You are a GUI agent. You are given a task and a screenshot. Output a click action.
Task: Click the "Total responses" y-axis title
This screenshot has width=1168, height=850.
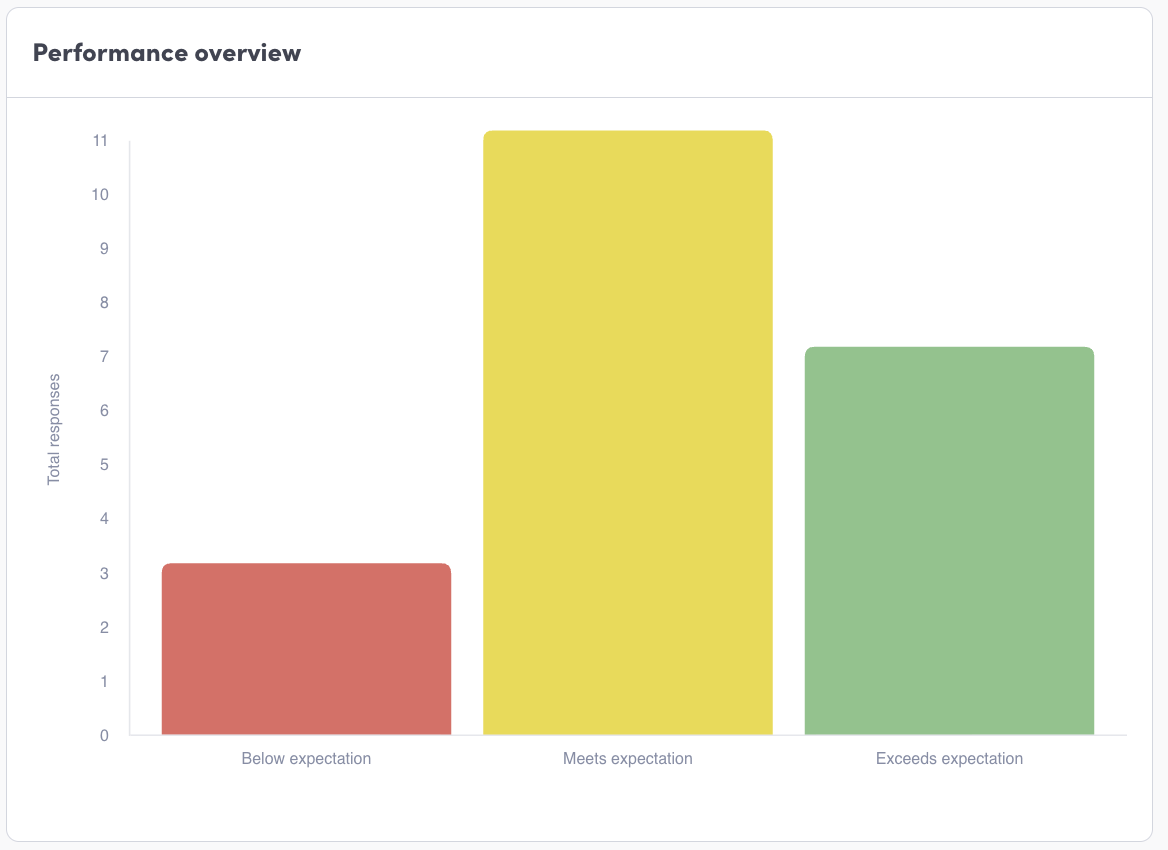click(54, 429)
